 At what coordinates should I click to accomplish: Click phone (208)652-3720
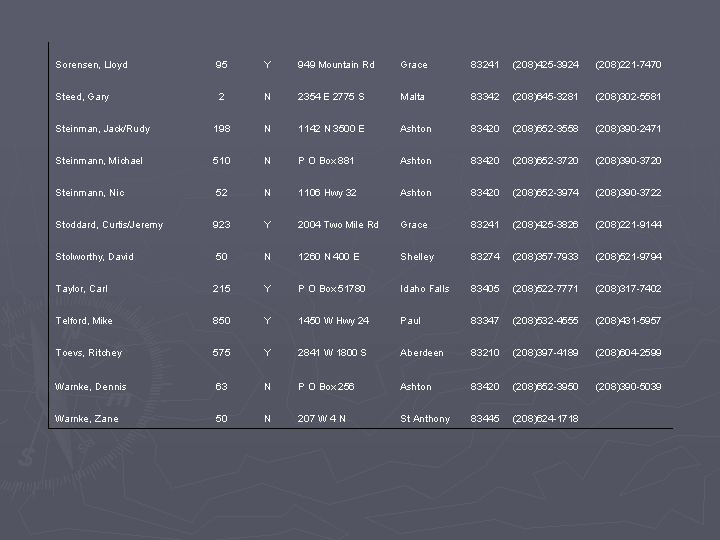(x=545, y=161)
